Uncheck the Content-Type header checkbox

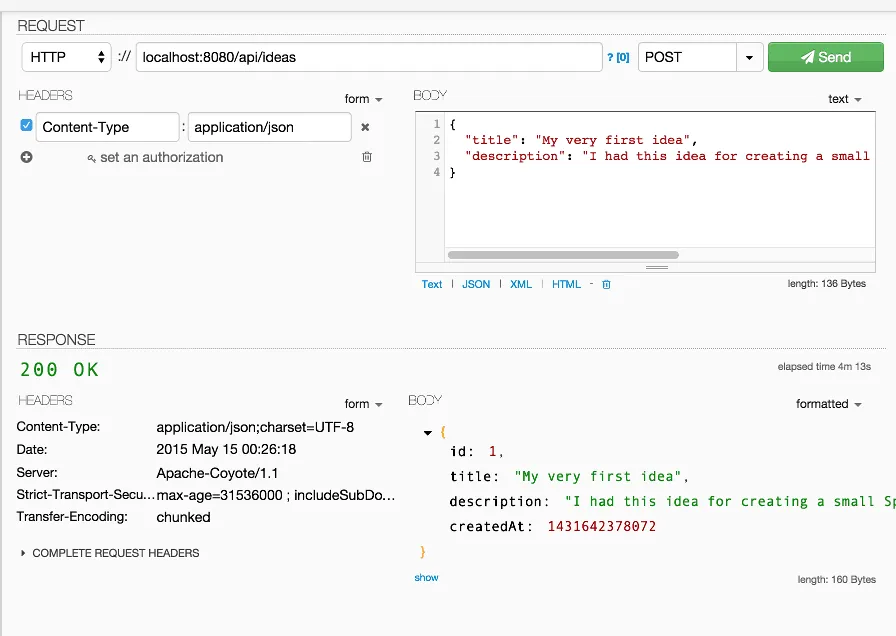coord(27,126)
